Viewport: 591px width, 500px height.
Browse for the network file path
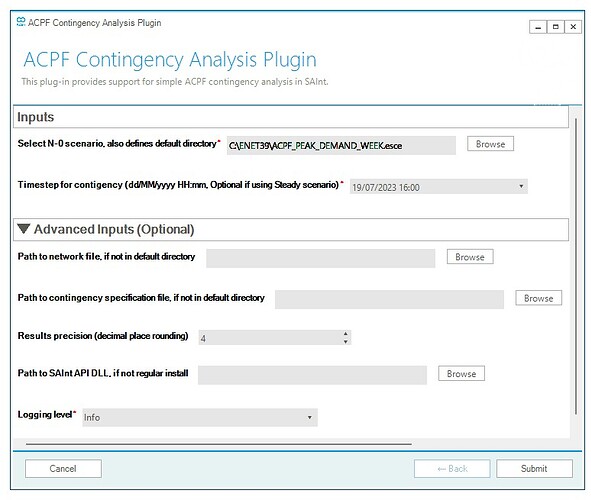point(470,257)
